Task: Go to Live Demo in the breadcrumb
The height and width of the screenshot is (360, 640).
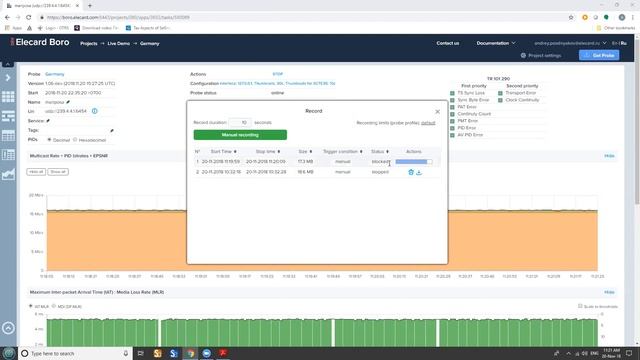Action: tap(119, 44)
